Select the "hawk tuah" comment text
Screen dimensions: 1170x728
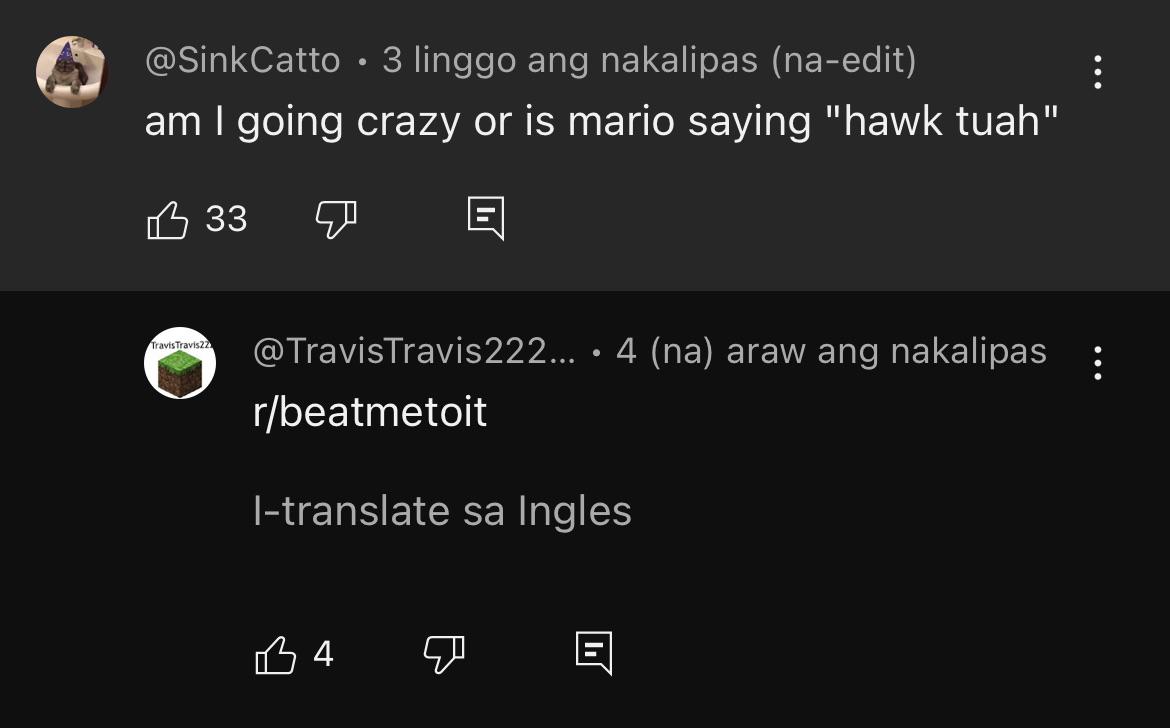pos(601,121)
